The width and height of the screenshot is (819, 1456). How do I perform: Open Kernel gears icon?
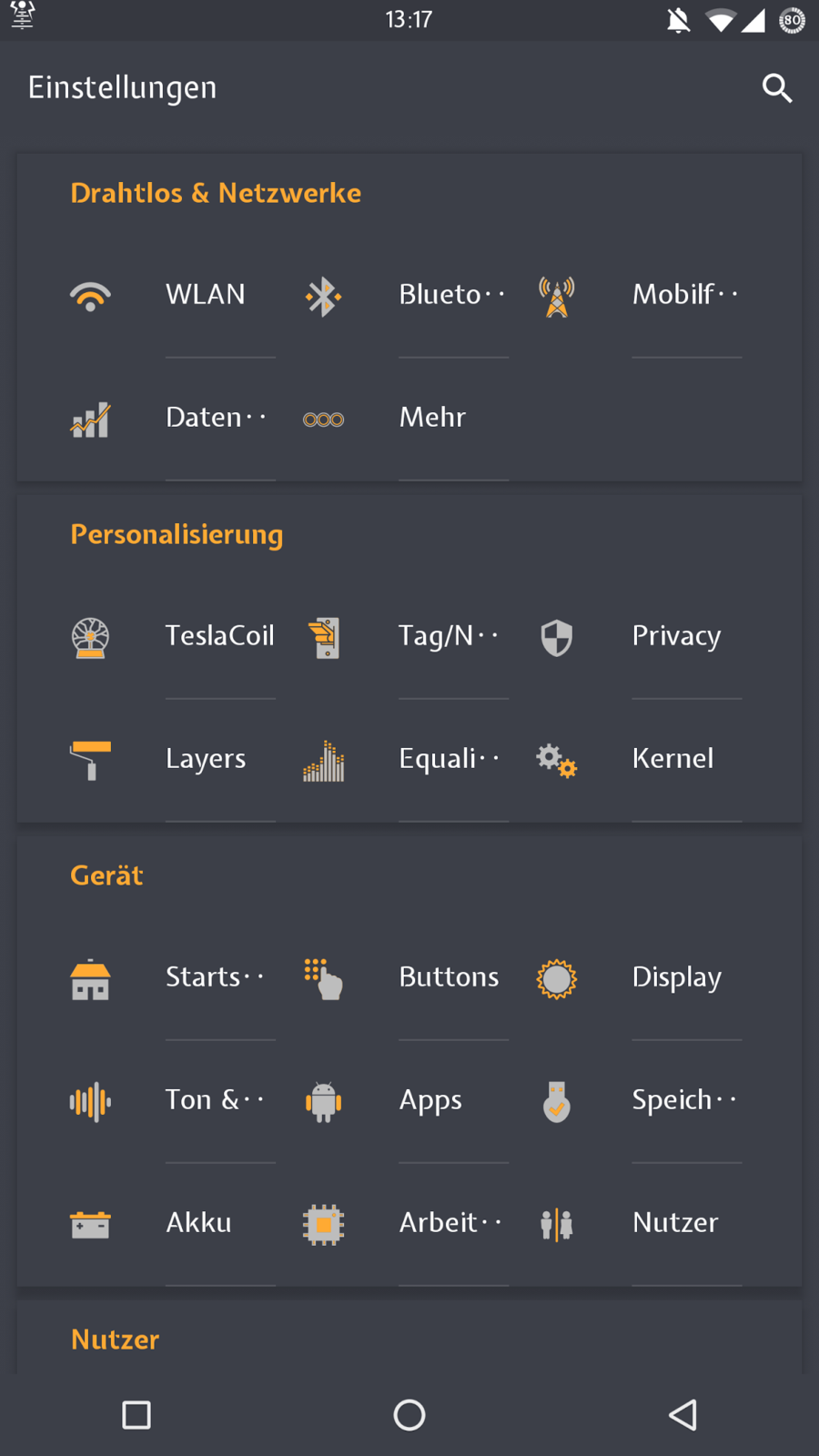click(556, 760)
